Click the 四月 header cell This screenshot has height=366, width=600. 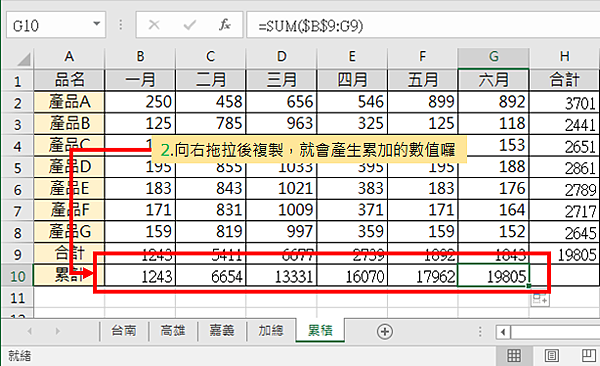click(352, 80)
